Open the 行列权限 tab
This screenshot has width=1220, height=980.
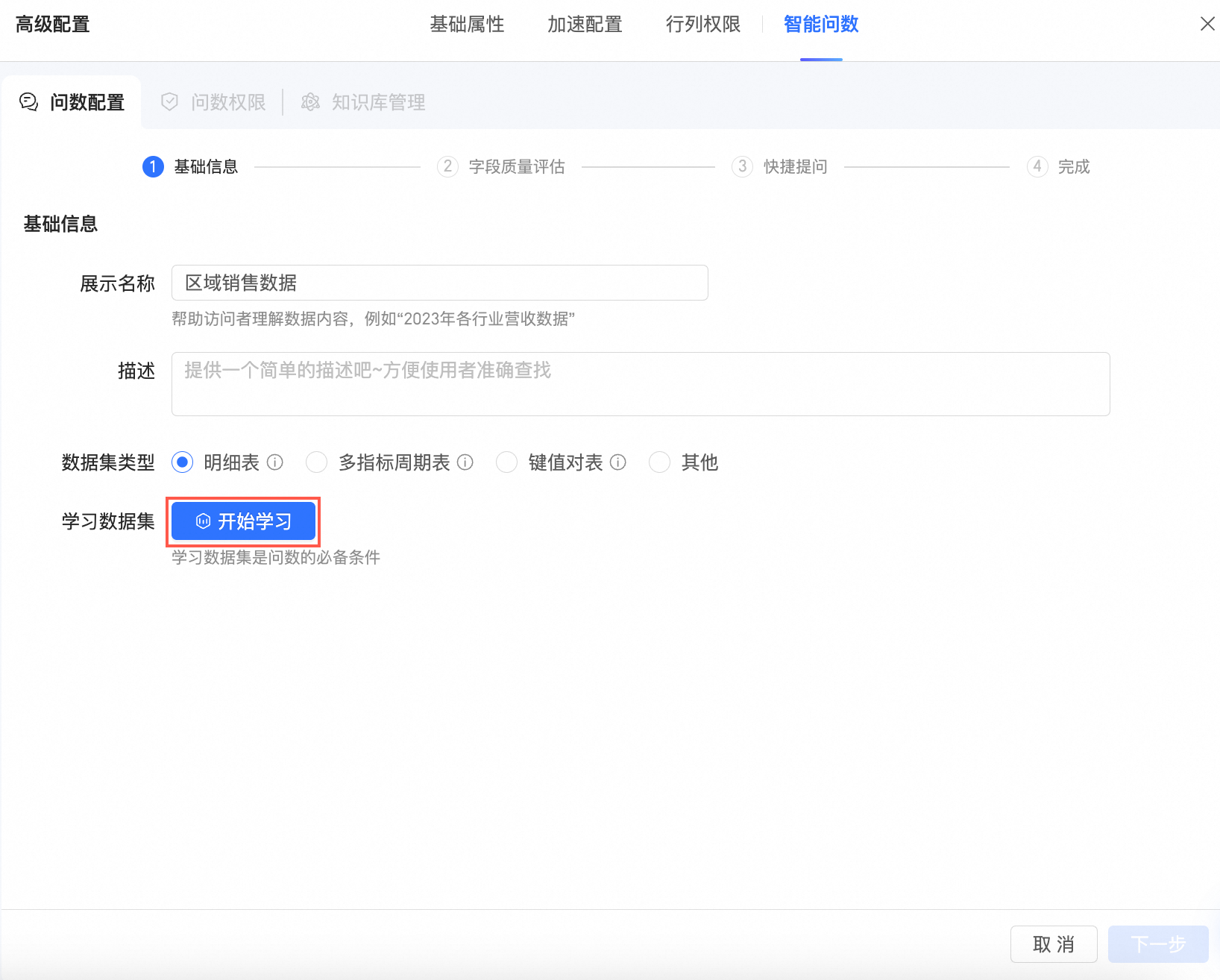(x=703, y=25)
